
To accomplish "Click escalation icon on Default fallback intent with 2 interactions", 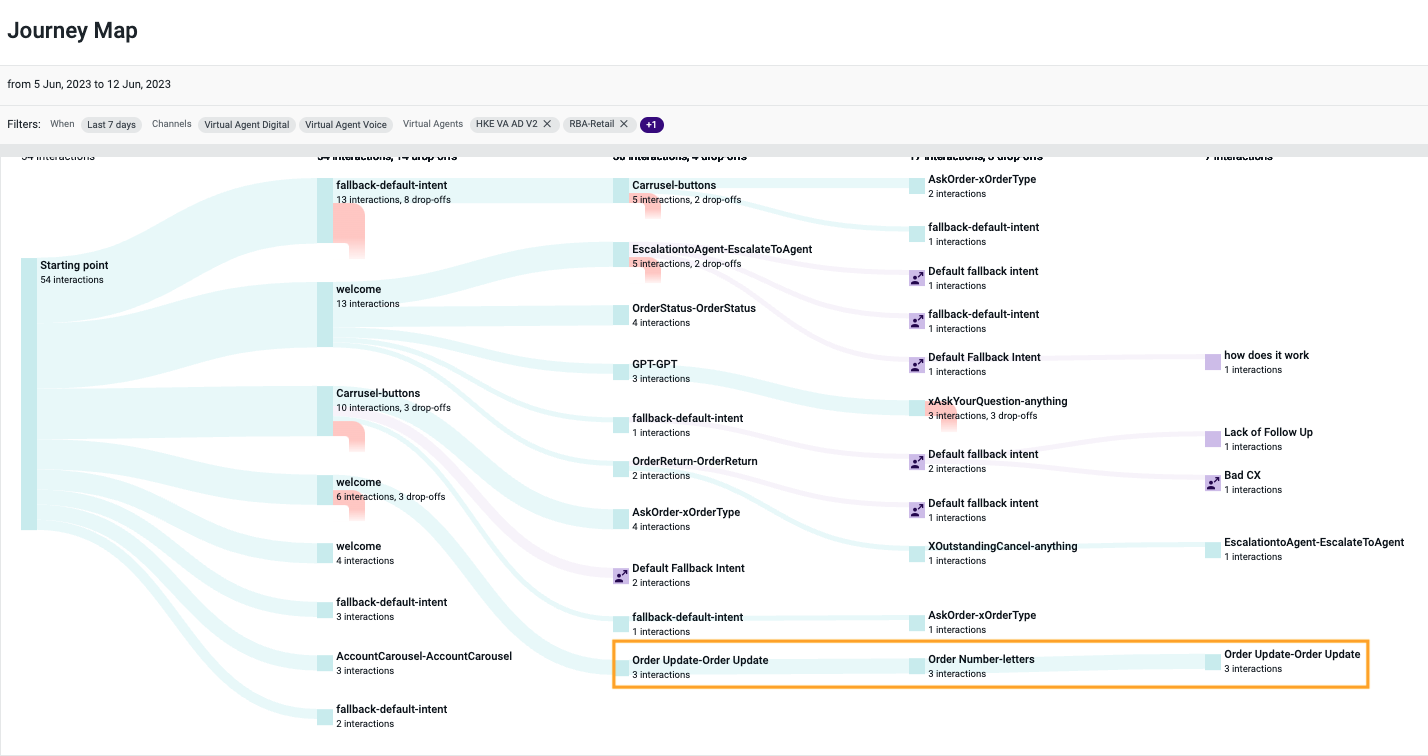I will 916,461.
